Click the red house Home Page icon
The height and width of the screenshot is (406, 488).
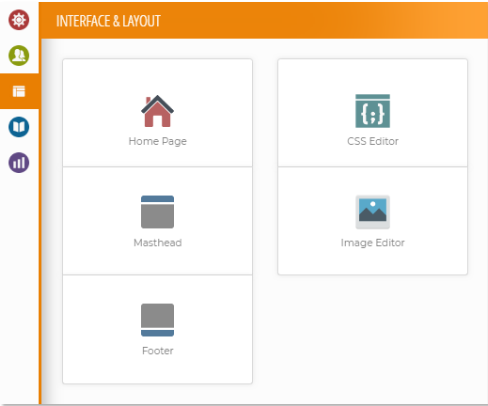(x=157, y=111)
